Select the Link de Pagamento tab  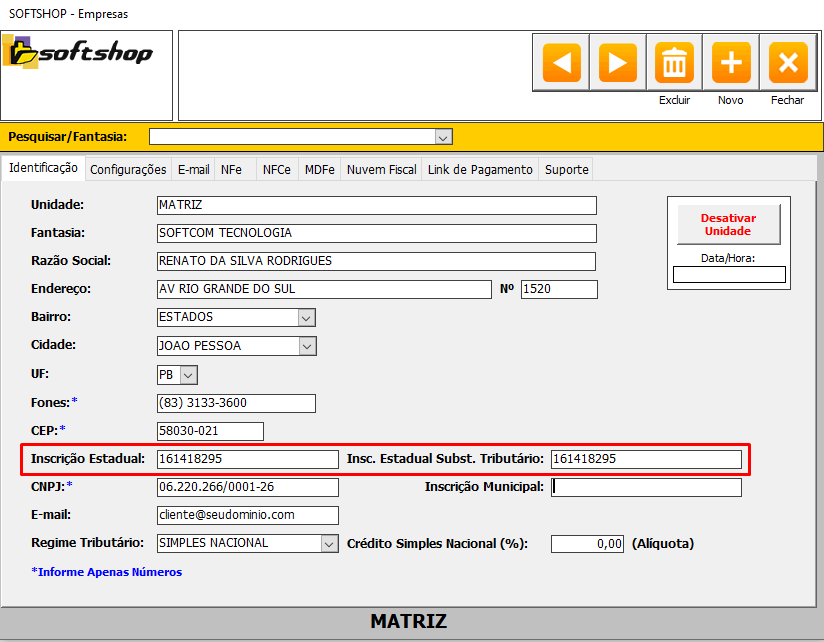pyautogui.click(x=480, y=170)
